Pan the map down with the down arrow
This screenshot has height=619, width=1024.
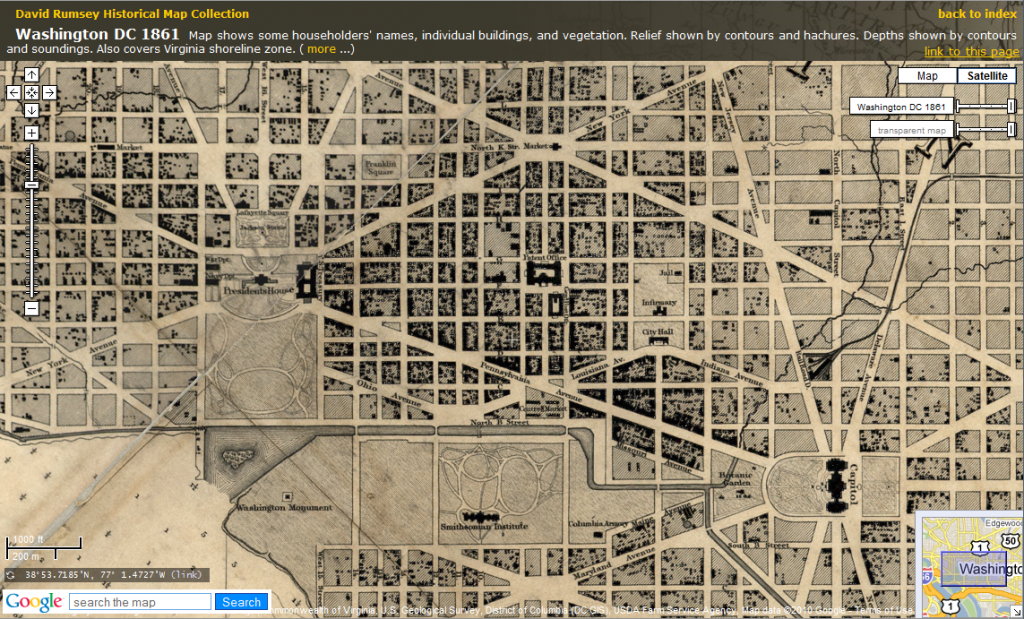click(x=31, y=110)
